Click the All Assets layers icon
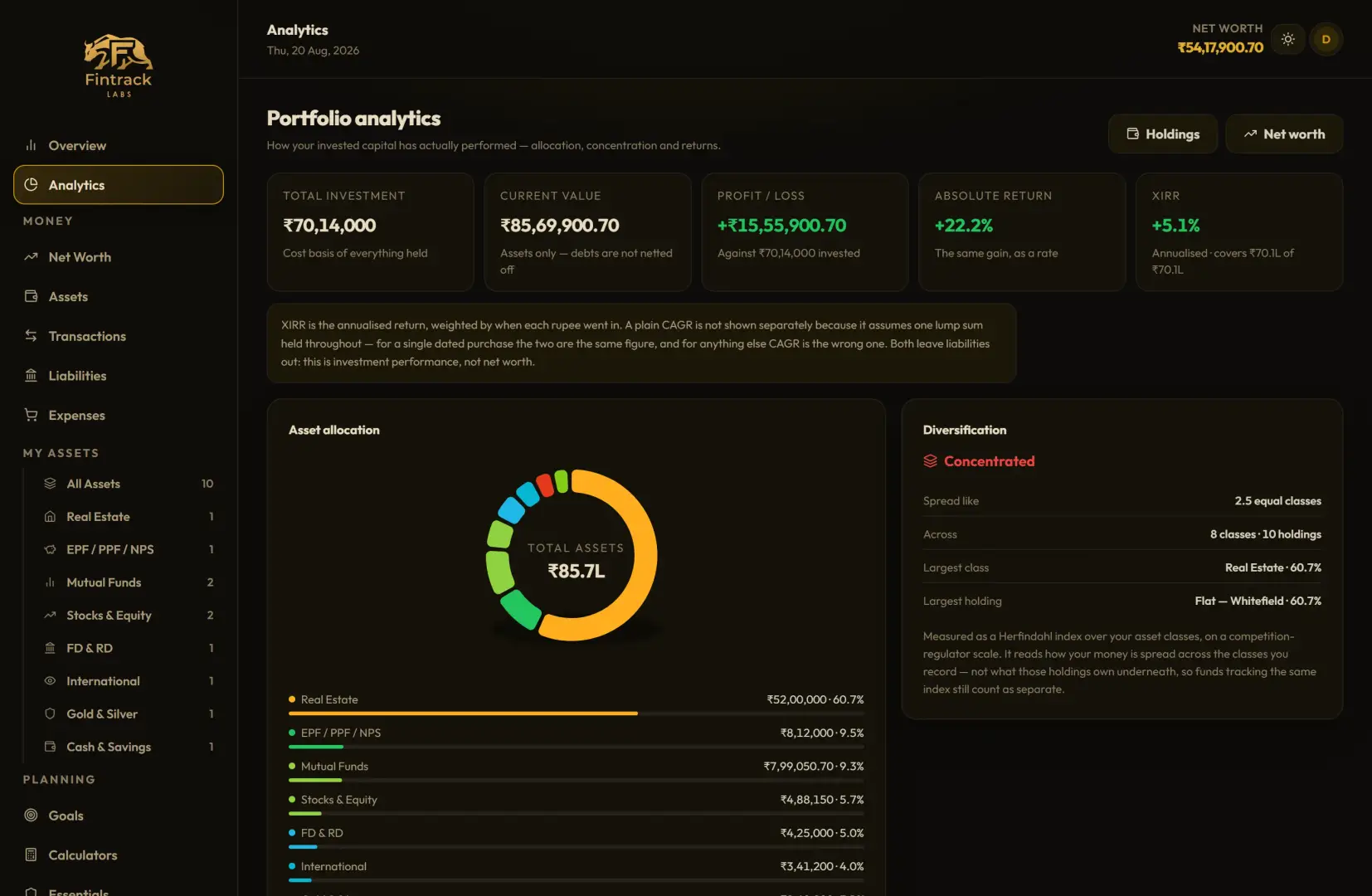This screenshot has height=896, width=1372. (50, 484)
